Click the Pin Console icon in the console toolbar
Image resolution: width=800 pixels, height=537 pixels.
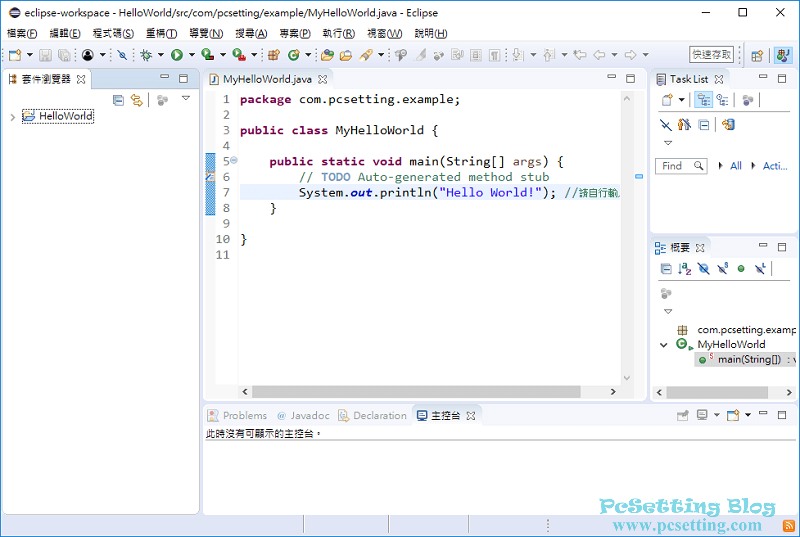click(x=683, y=415)
